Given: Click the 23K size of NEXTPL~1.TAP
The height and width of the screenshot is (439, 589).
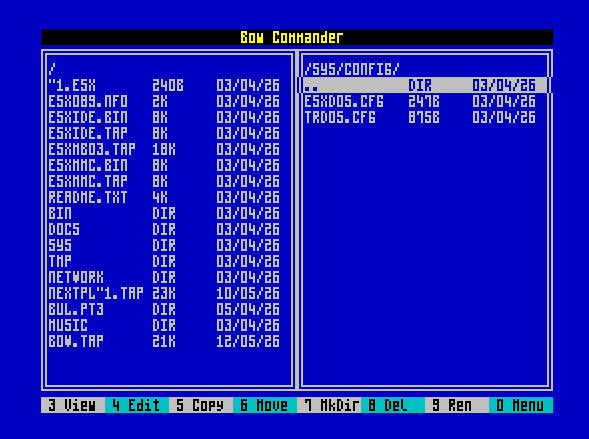Looking at the screenshot, I should point(164,293).
